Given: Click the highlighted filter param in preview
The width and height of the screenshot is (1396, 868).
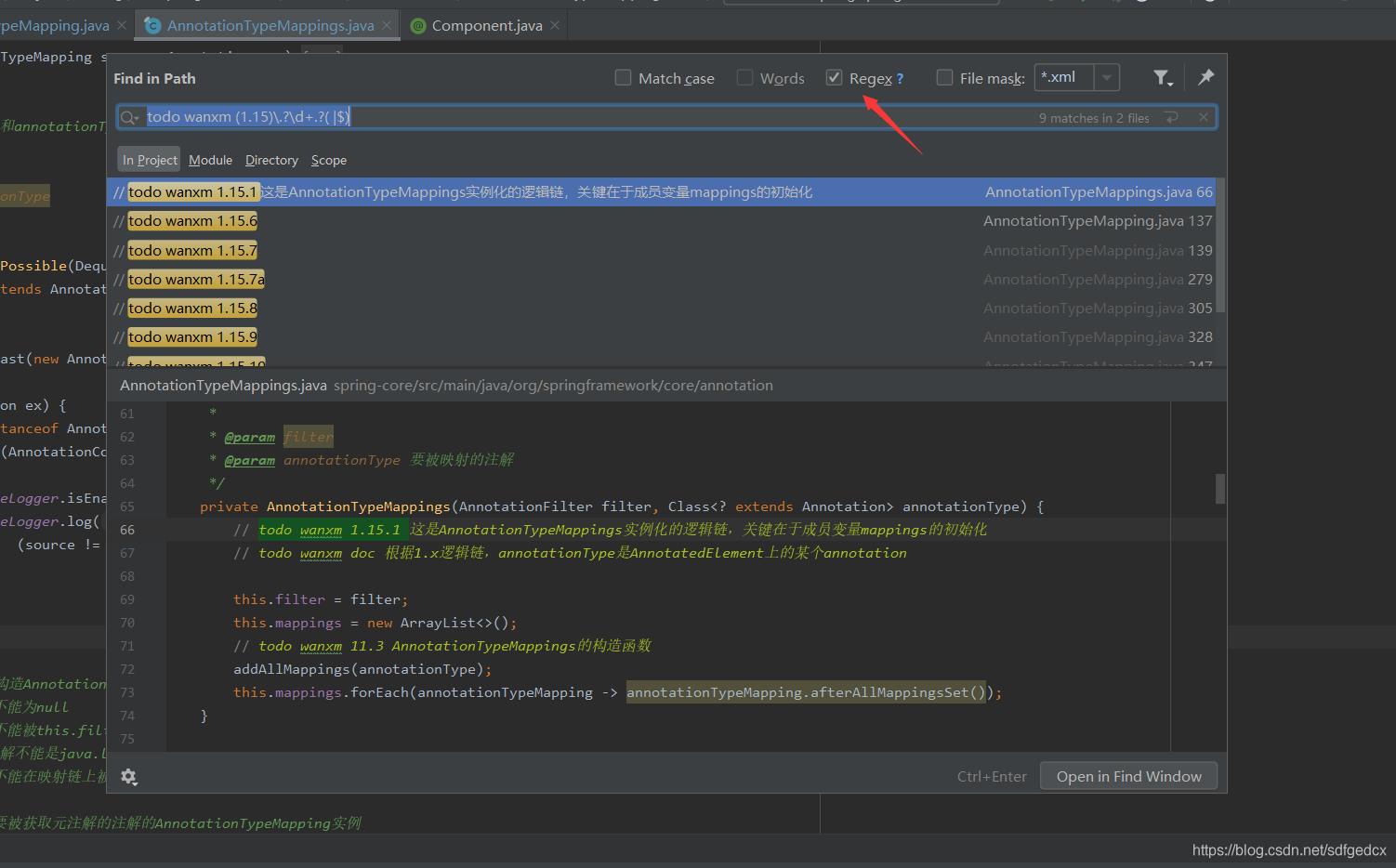Looking at the screenshot, I should (309, 437).
